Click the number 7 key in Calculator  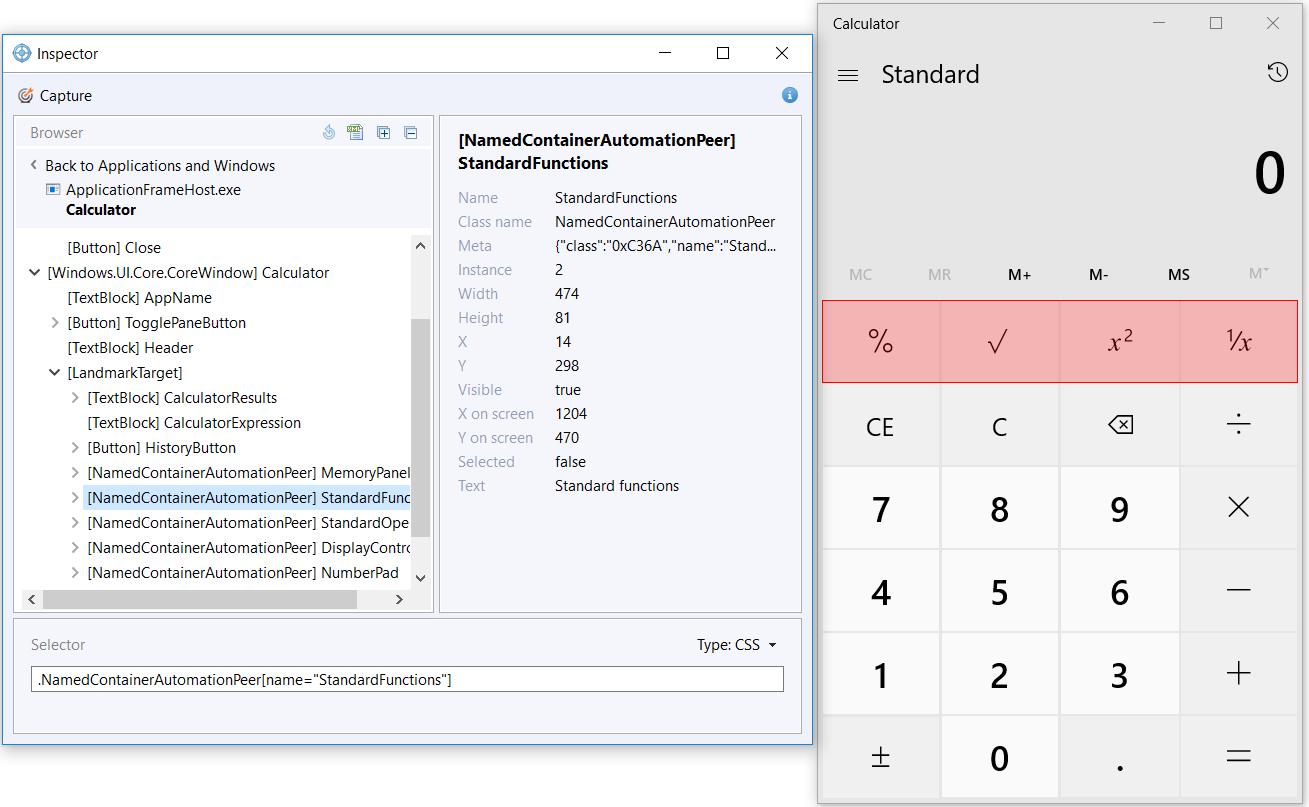(x=881, y=508)
